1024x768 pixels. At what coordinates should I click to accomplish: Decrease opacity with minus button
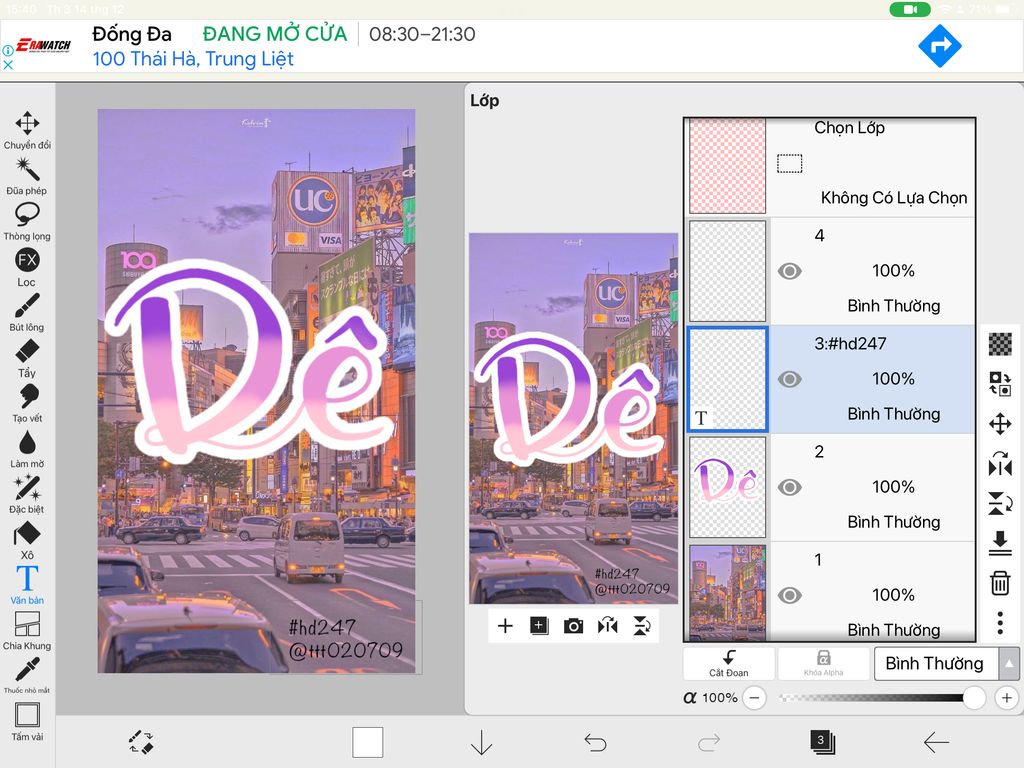[754, 698]
